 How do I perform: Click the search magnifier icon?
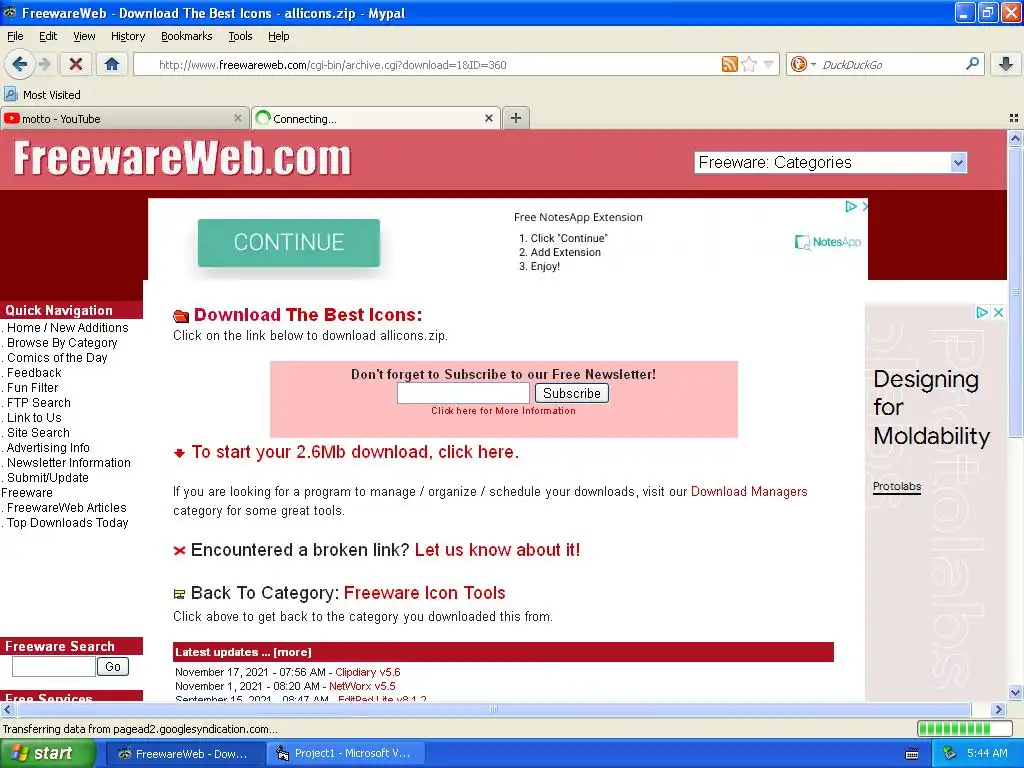click(972, 64)
